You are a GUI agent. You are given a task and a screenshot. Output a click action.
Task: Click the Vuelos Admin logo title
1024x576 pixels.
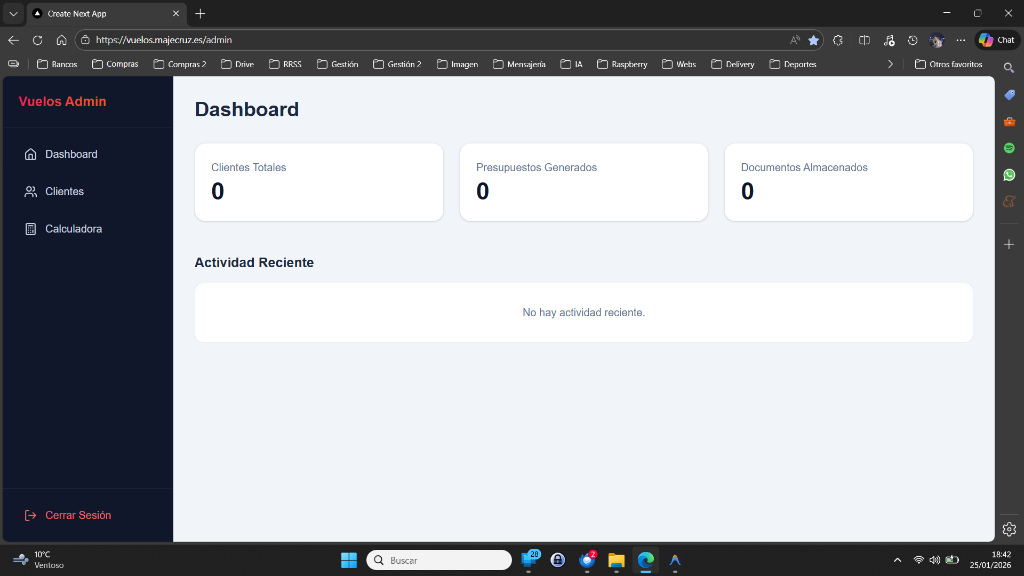[62, 101]
